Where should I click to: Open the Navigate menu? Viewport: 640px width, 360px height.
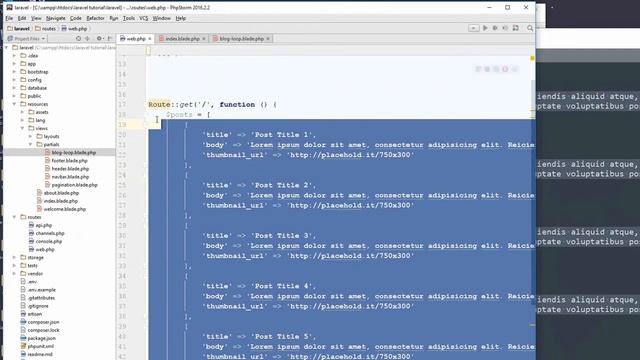click(x=56, y=18)
